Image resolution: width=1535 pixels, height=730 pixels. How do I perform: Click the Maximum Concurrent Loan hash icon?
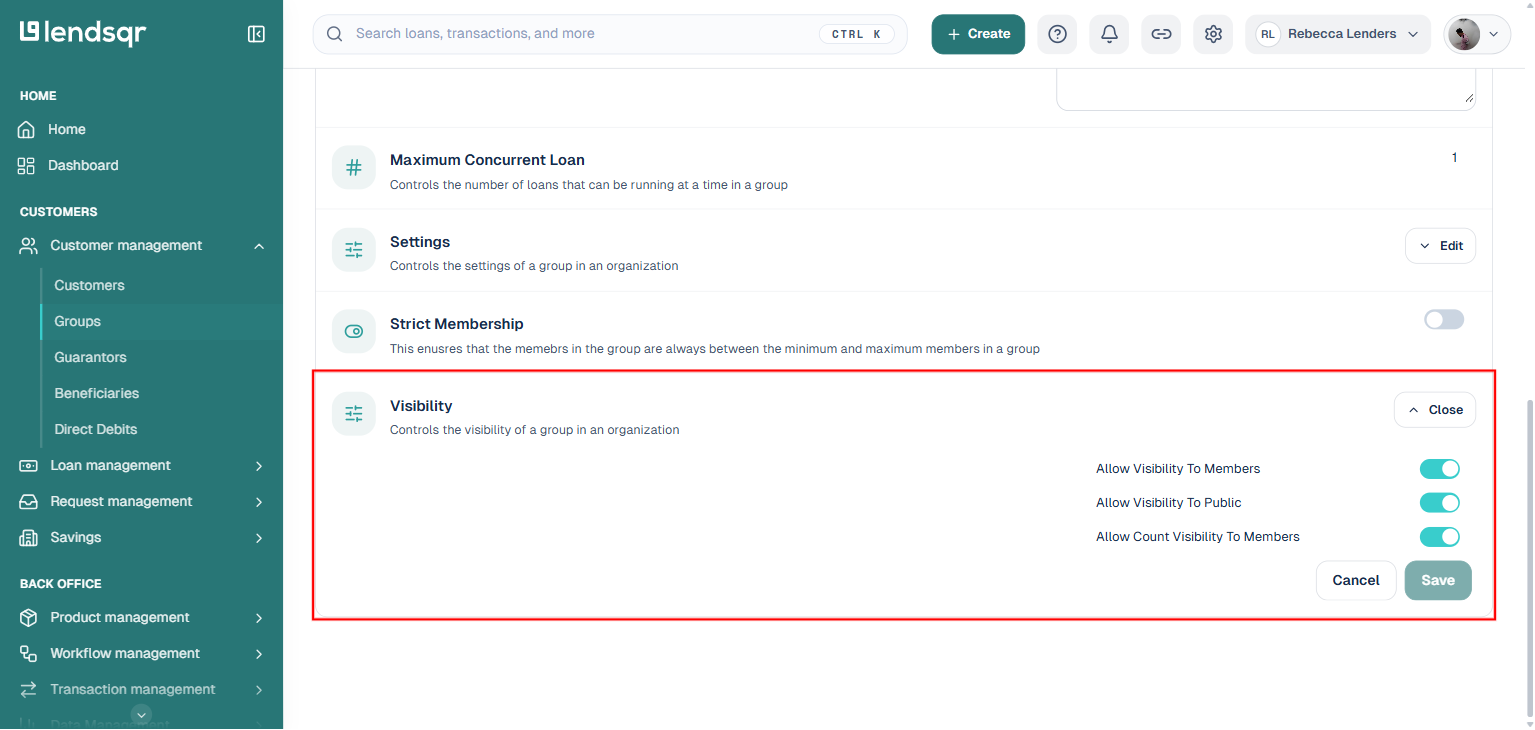point(354,168)
